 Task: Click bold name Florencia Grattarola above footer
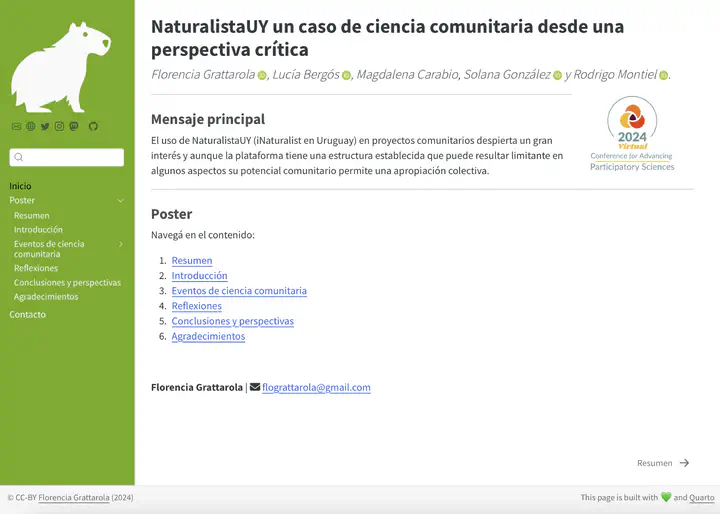point(197,387)
